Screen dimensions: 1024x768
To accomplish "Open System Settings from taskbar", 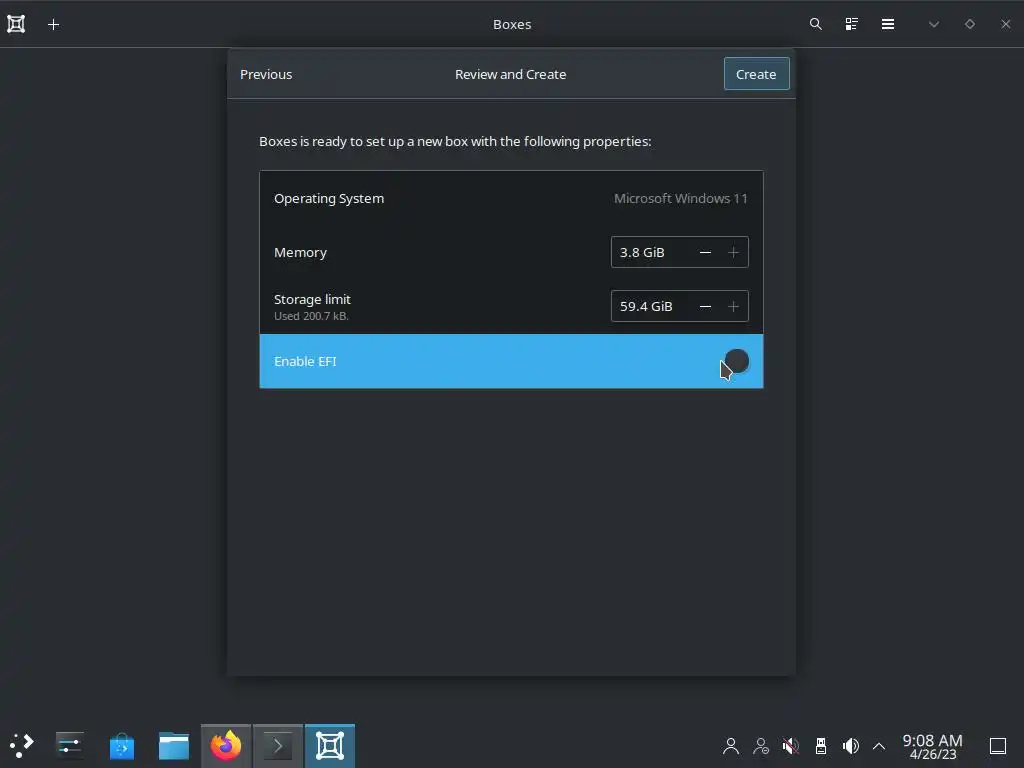I will pyautogui.click(x=69, y=745).
